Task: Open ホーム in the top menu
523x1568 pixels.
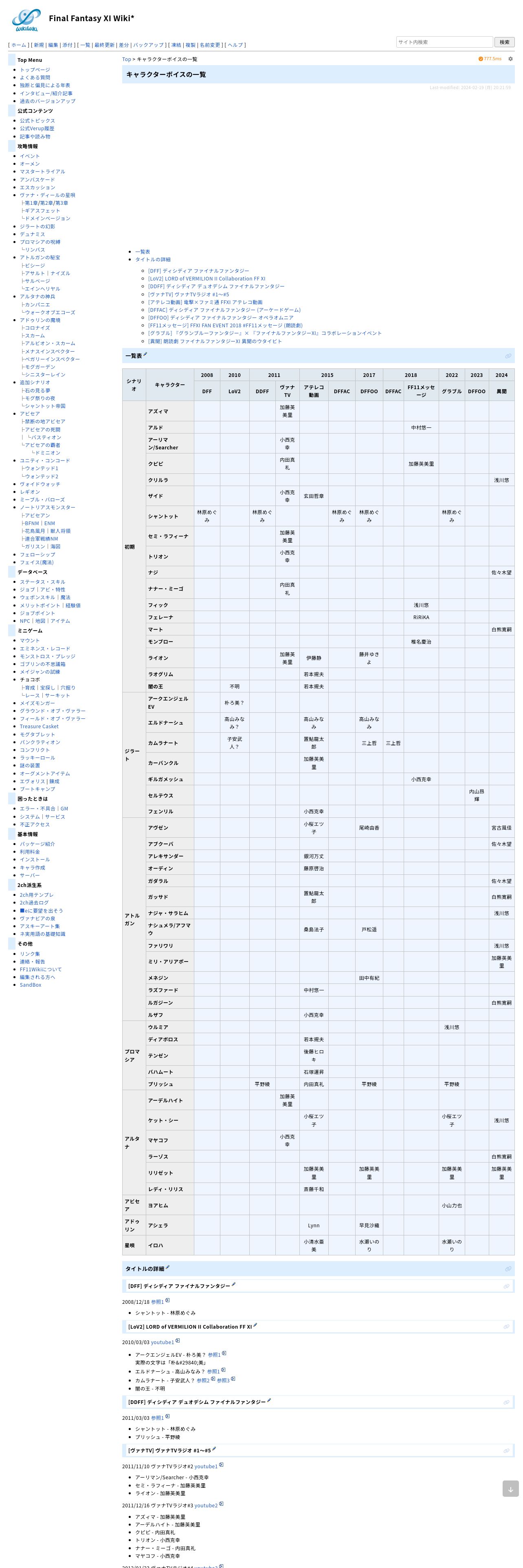Action: [x=19, y=45]
